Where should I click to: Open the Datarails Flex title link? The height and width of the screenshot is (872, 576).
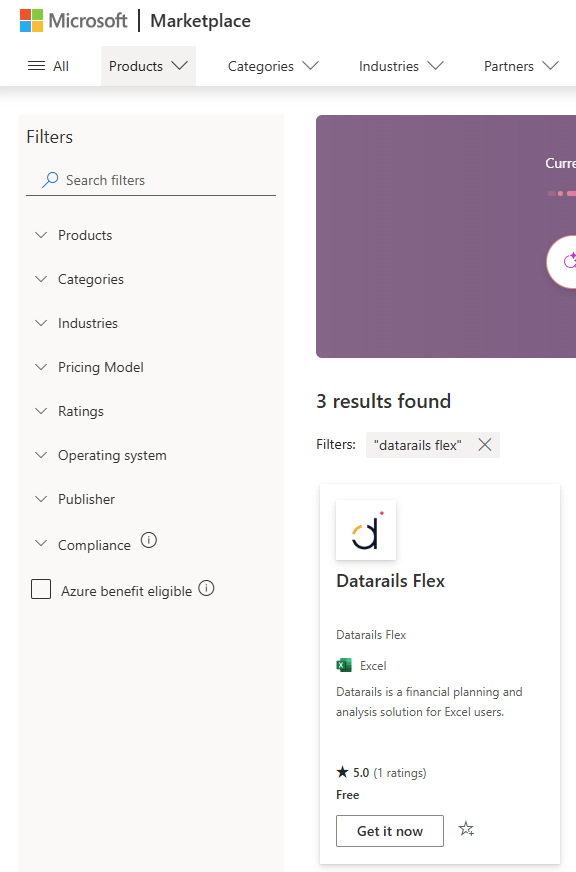(390, 581)
